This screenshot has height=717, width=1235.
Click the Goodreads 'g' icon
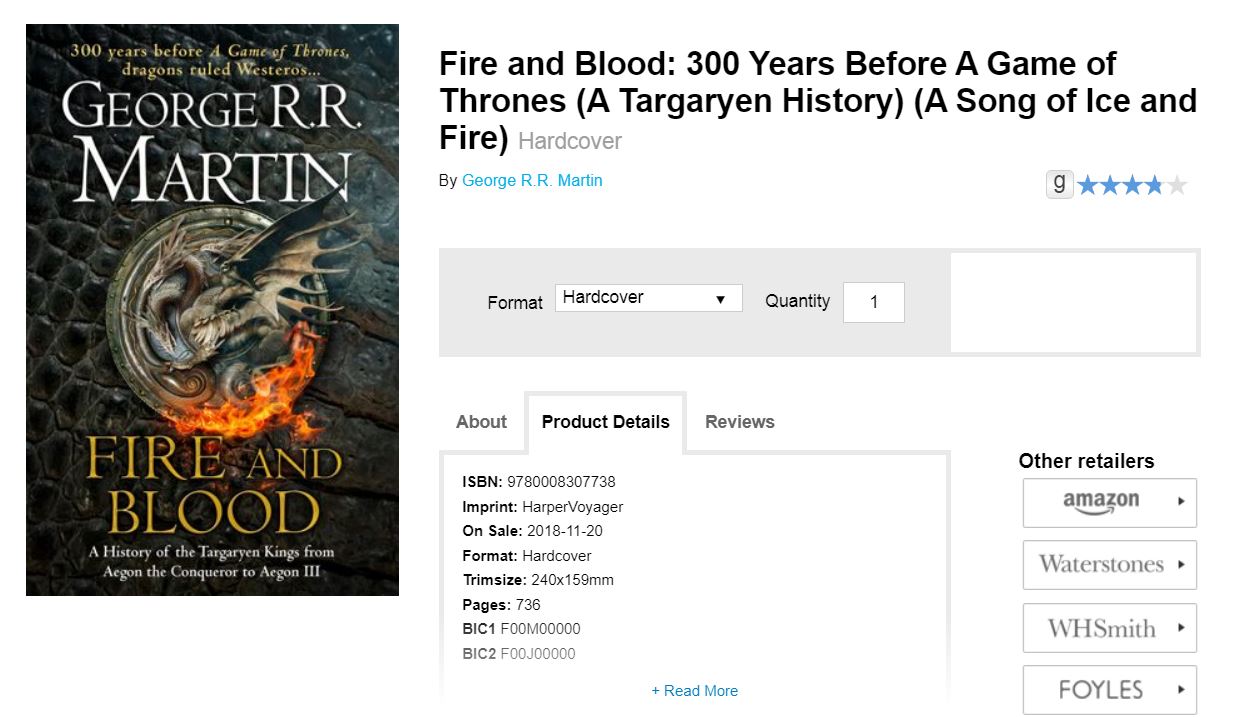point(1059,184)
